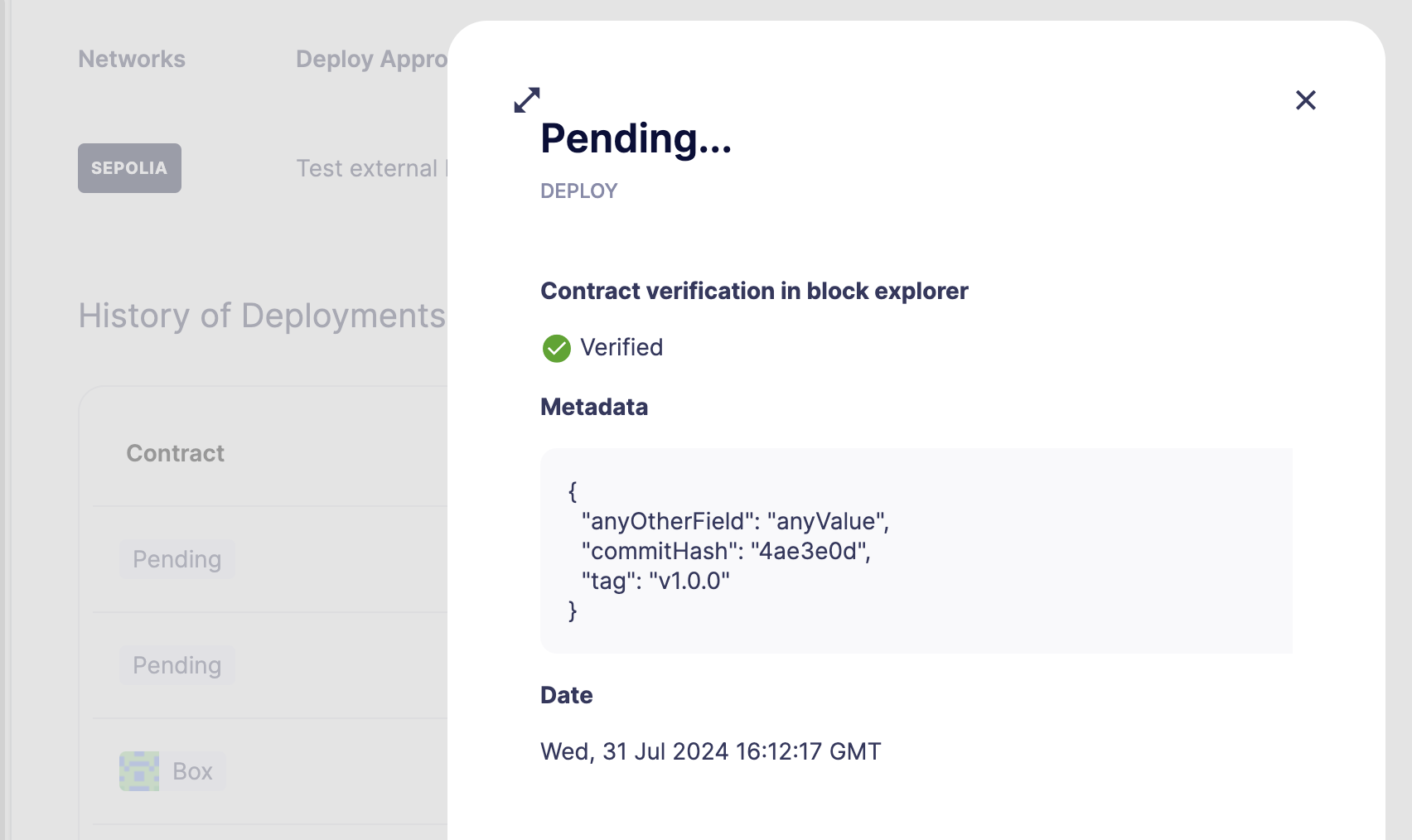This screenshot has width=1412, height=840.
Task: Open the Box contract entry
Action: 192,770
